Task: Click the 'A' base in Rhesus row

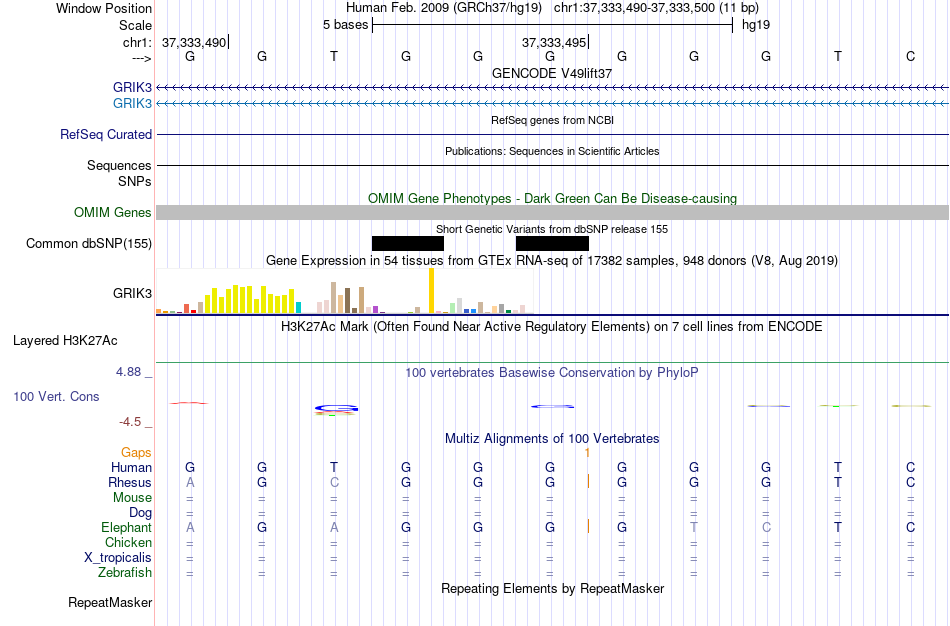Action: (190, 482)
